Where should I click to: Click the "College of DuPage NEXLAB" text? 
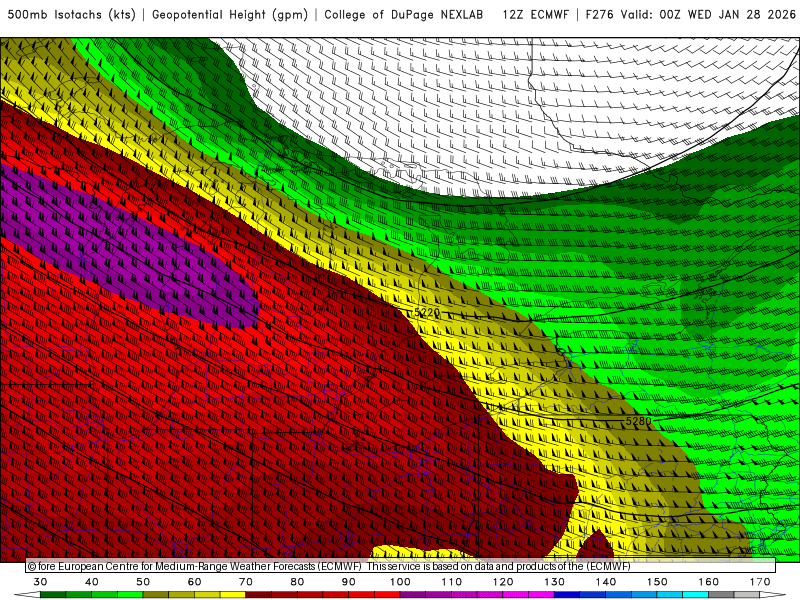click(404, 15)
